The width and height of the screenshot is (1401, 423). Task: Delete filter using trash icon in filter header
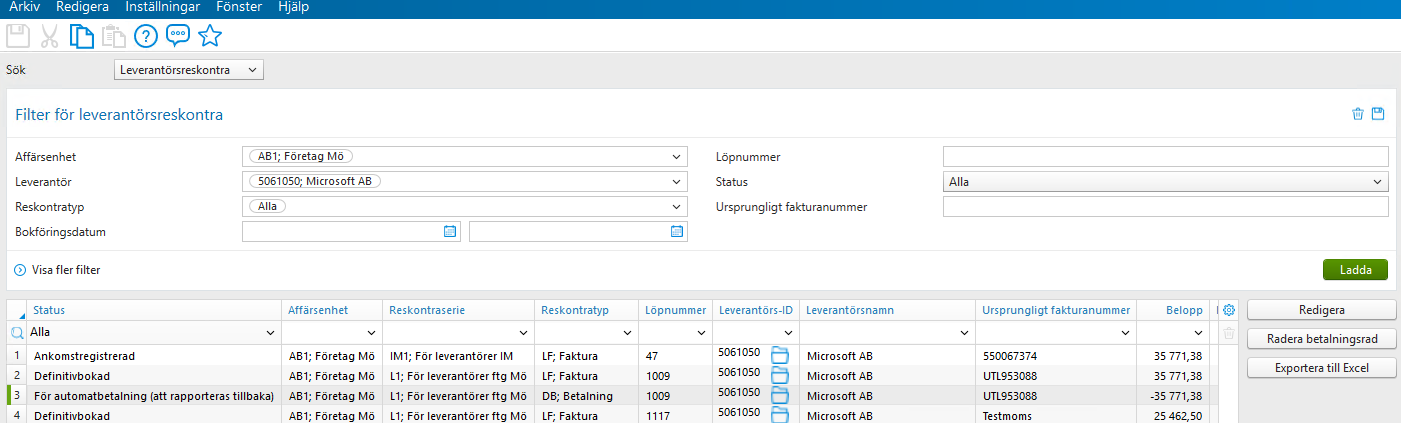1358,114
